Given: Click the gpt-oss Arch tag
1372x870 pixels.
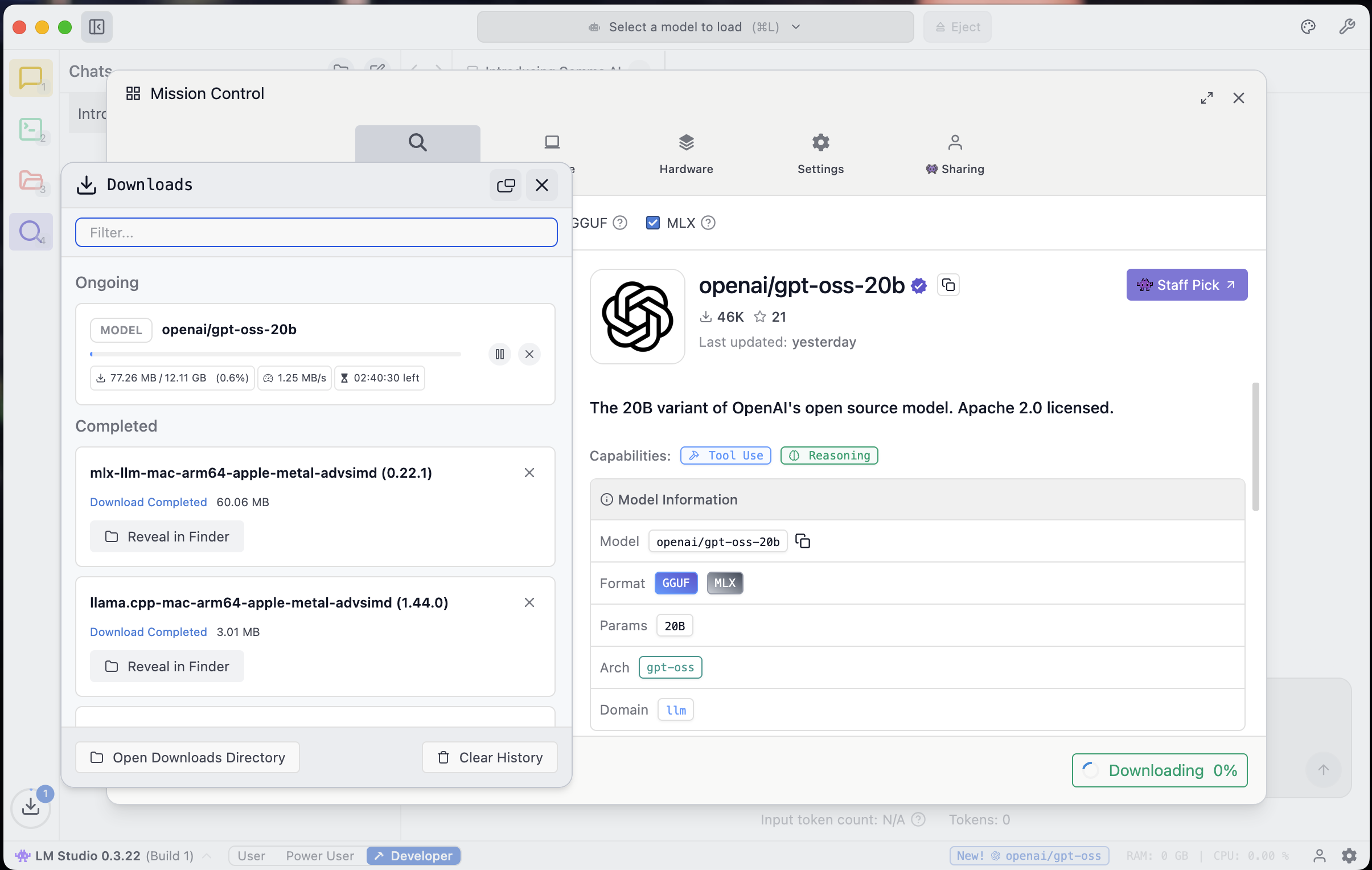Looking at the screenshot, I should click(x=670, y=668).
